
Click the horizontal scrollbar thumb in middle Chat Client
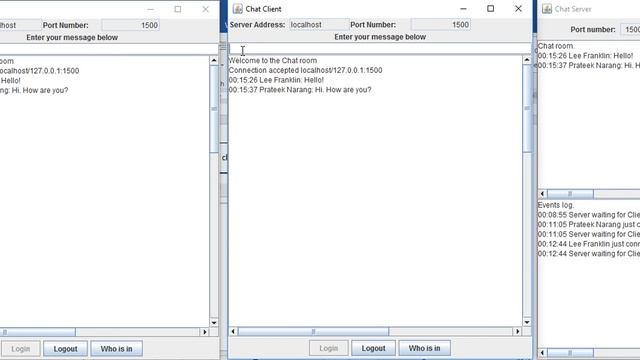tap(313, 331)
